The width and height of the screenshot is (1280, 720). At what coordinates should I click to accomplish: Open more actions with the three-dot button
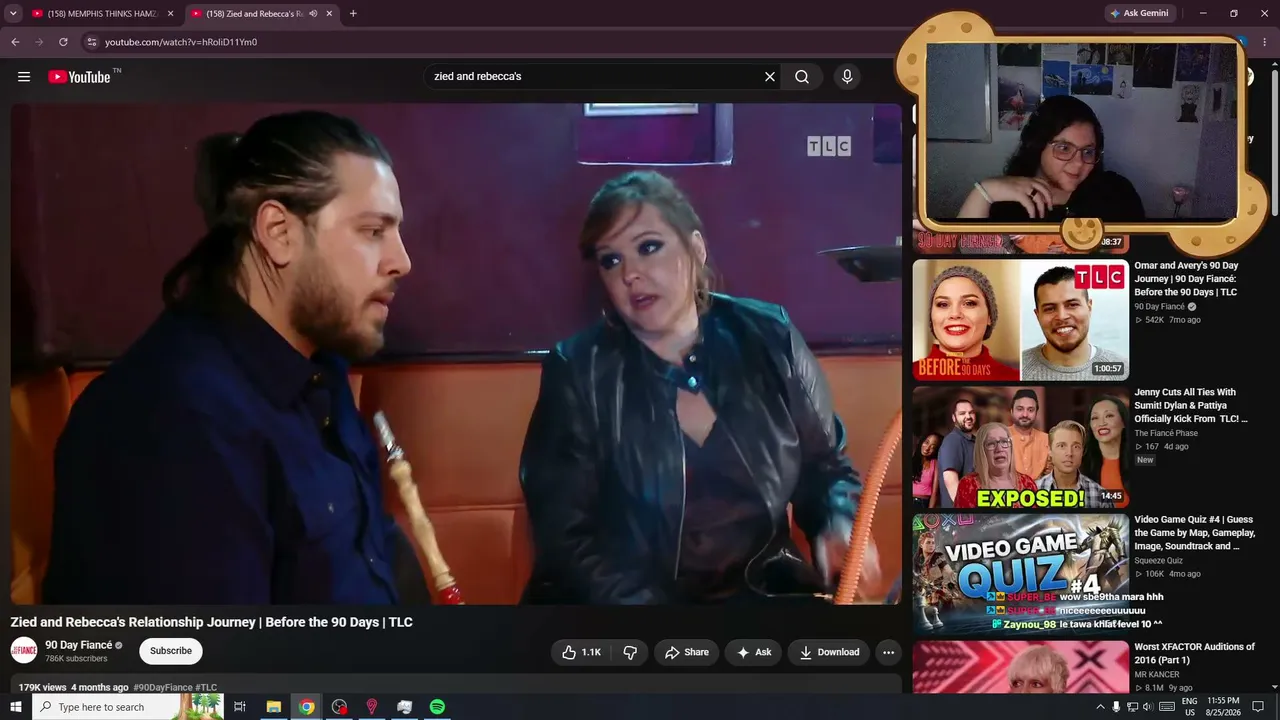coord(888,652)
